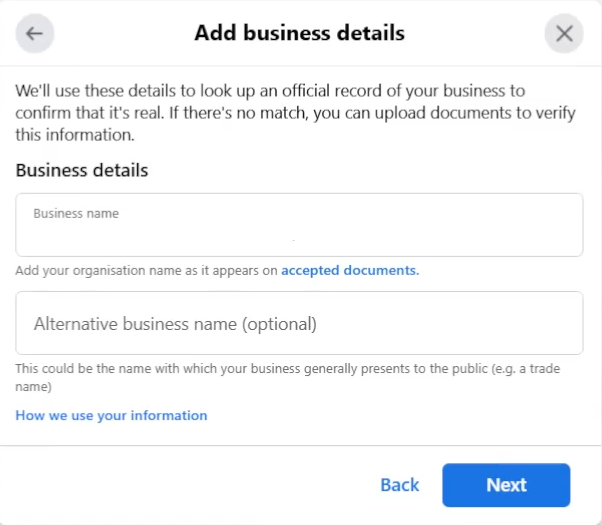Click the small Business name label
The height and width of the screenshot is (525, 602).
point(76,213)
